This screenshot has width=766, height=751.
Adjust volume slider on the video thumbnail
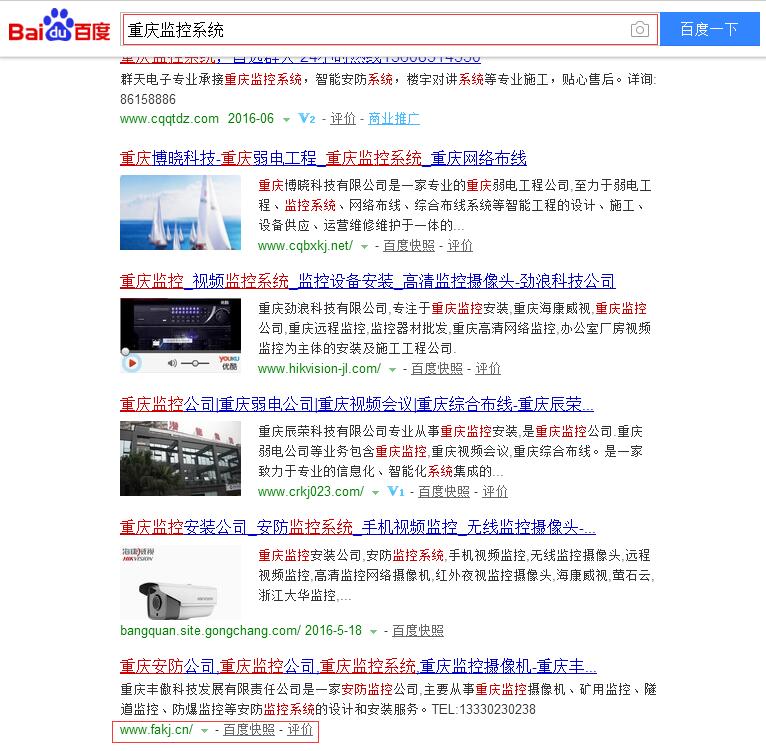click(196, 363)
